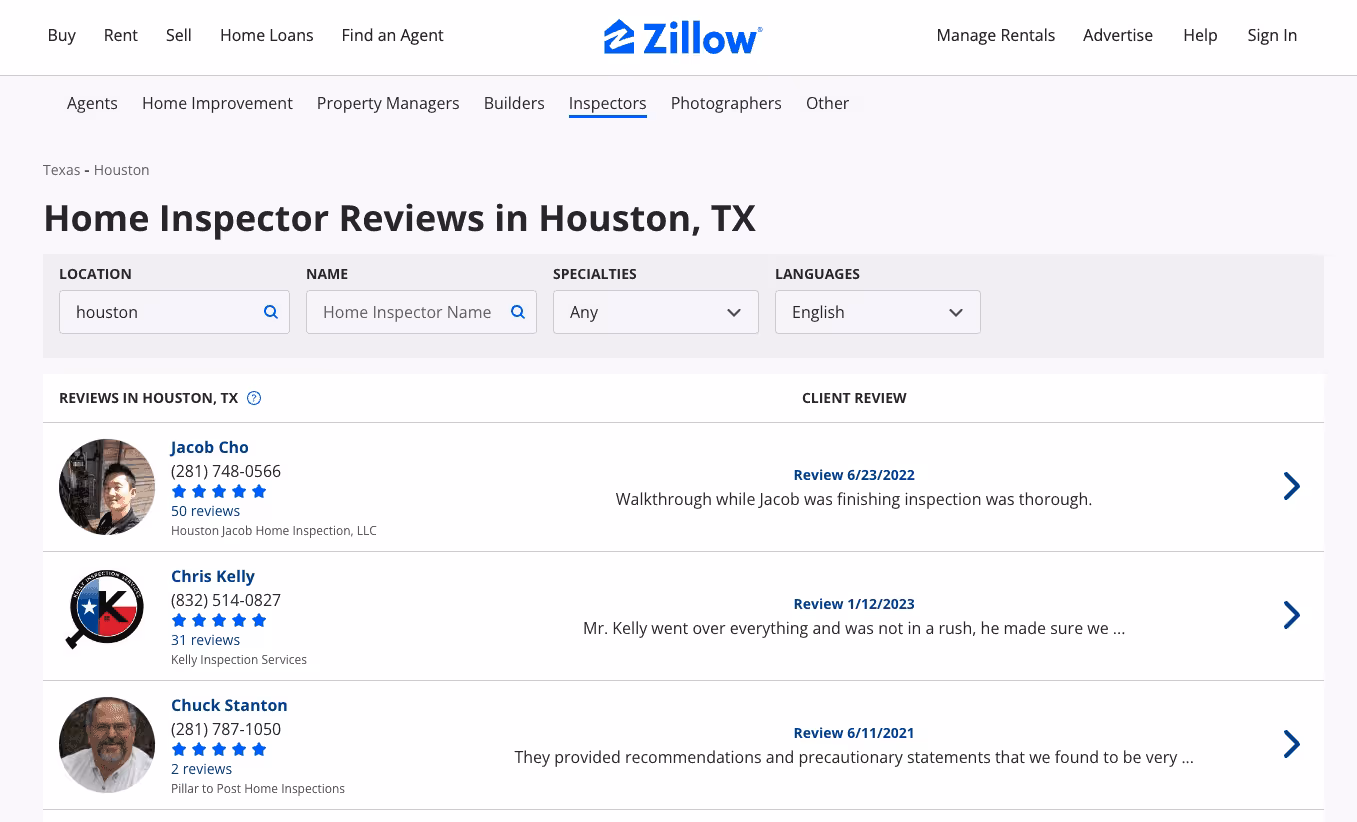The height and width of the screenshot is (822, 1357).
Task: Click Jacob Cho's star rating
Action: pyautogui.click(x=219, y=491)
